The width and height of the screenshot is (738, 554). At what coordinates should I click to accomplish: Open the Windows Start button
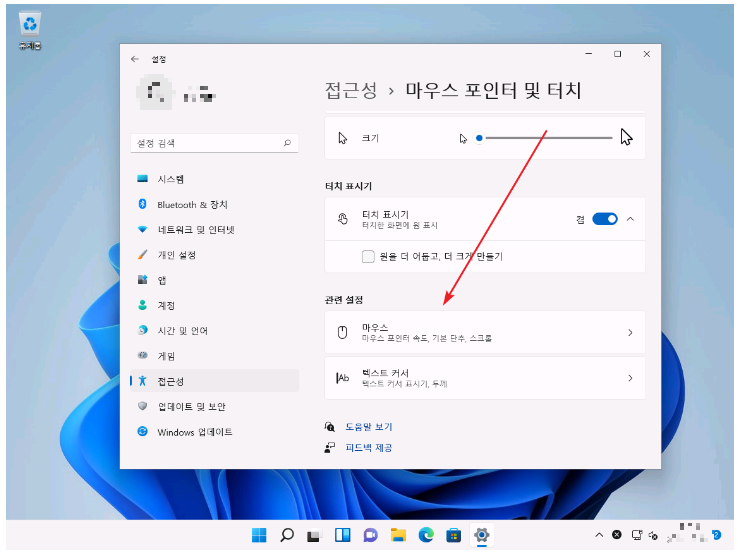click(x=259, y=535)
